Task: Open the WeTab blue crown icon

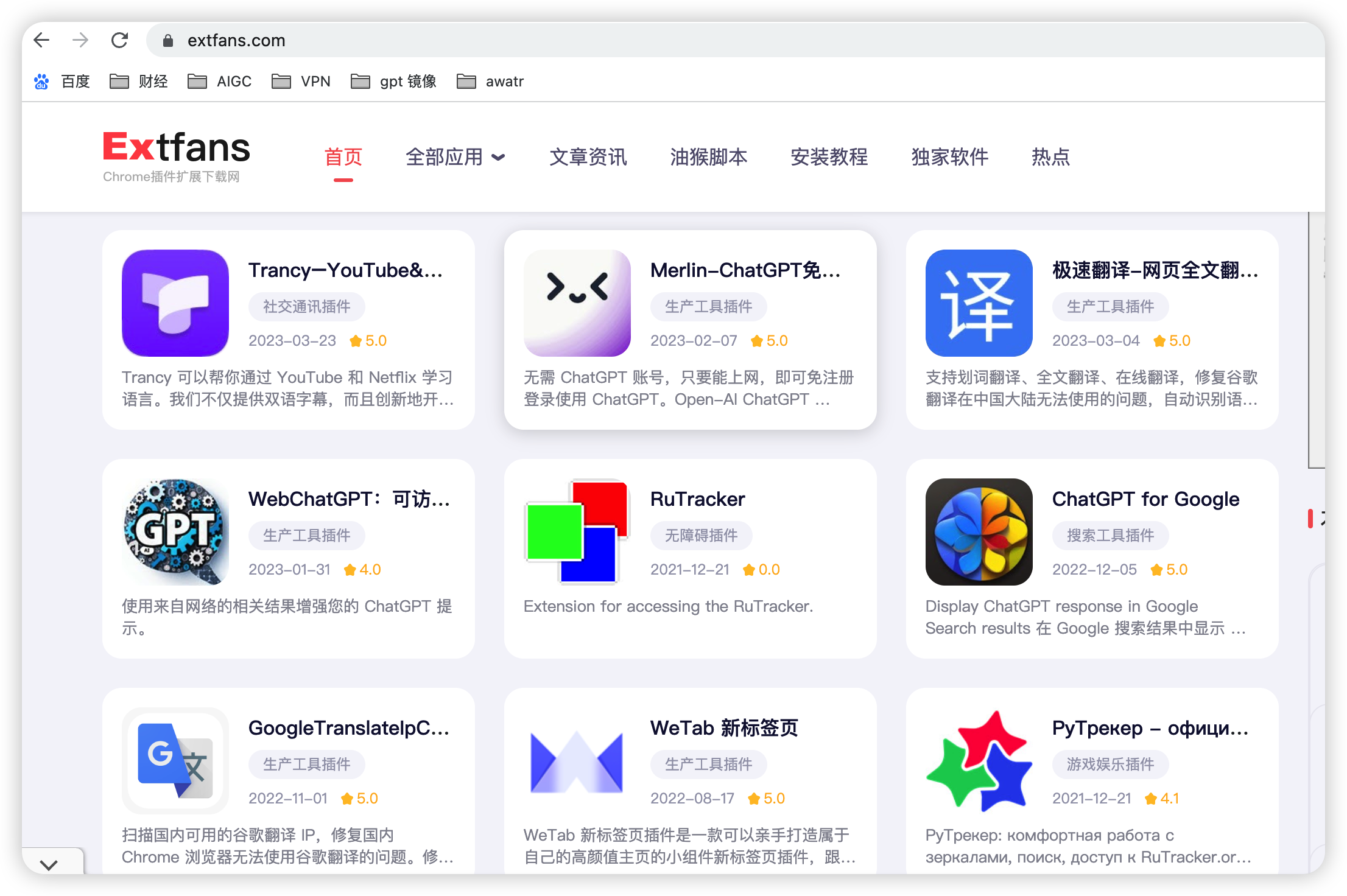Action: tap(577, 760)
